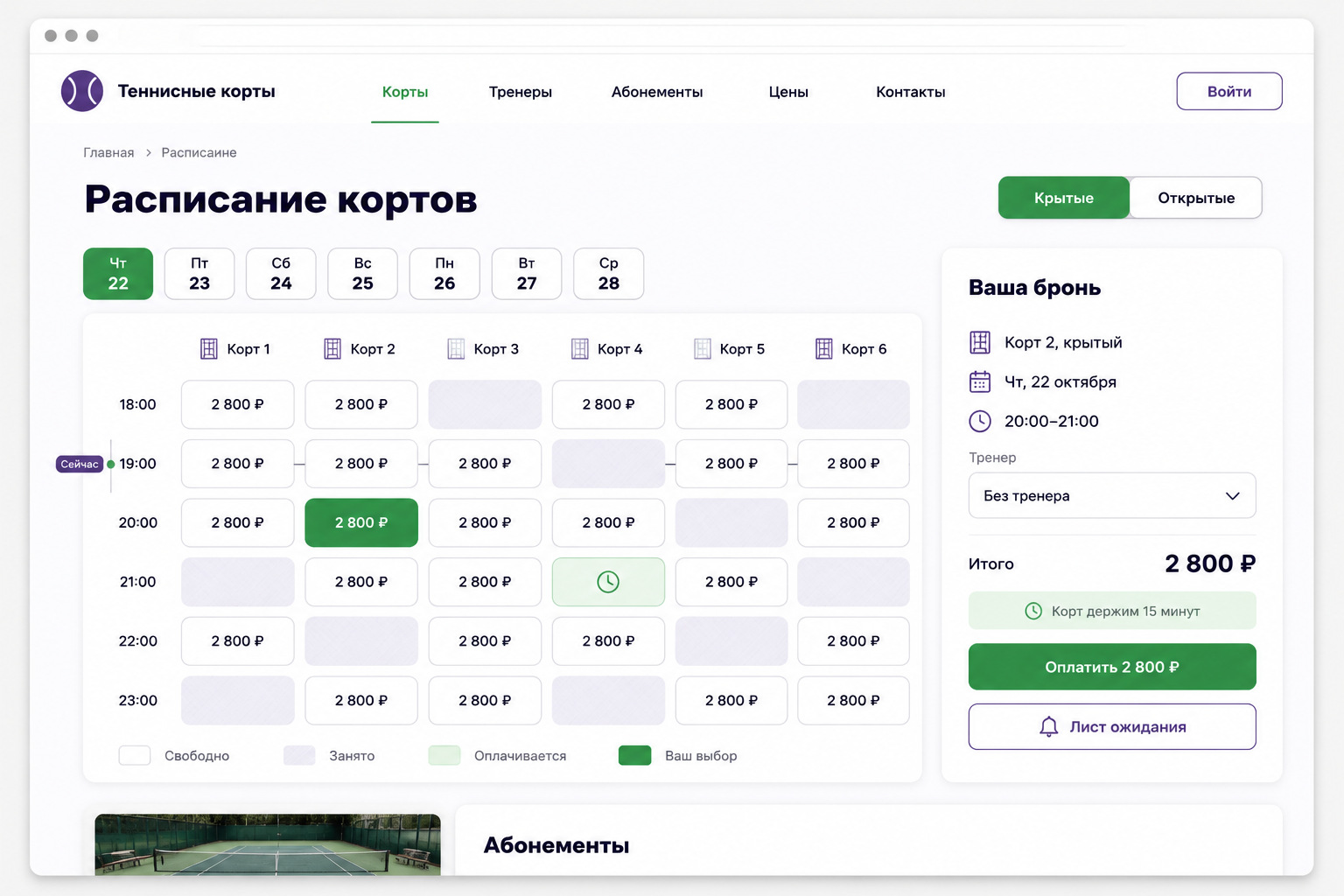
Task: Switch to Открытые courts
Action: point(1196,198)
